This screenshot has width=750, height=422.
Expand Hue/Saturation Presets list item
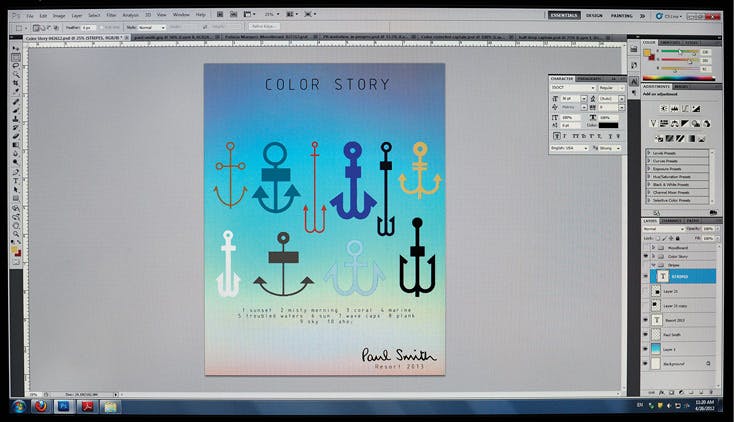pyautogui.click(x=650, y=177)
